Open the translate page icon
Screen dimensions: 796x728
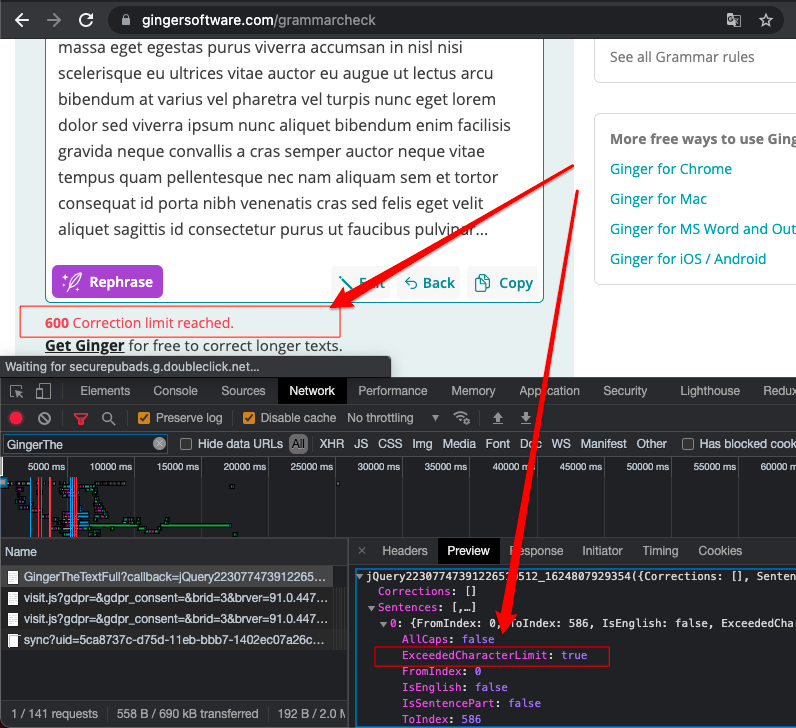point(734,20)
